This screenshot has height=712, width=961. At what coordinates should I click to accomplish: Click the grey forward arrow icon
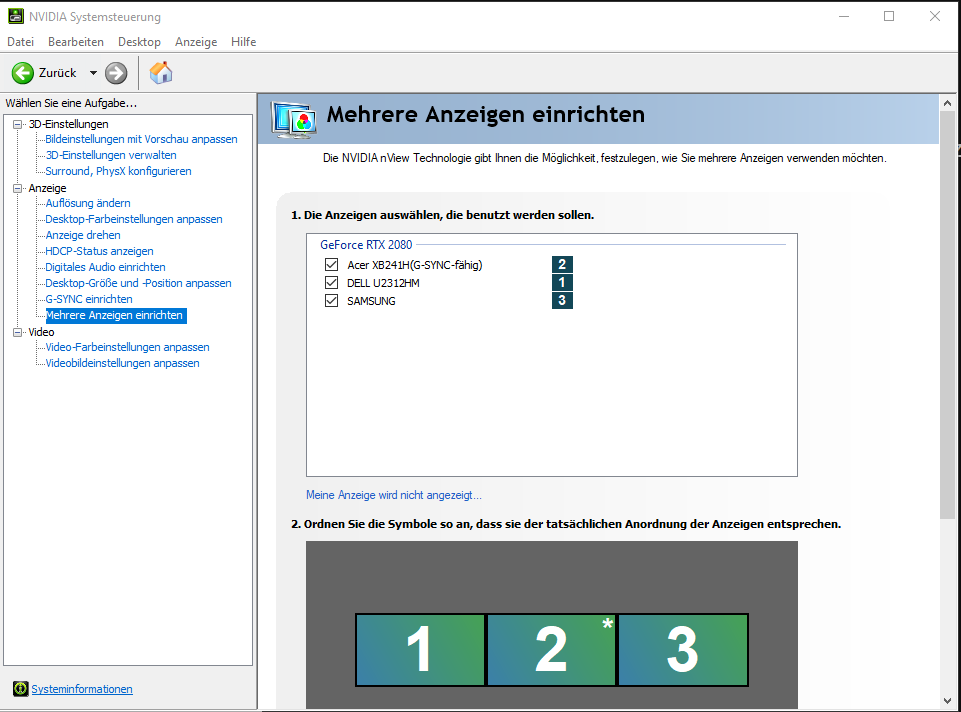pyautogui.click(x=116, y=73)
